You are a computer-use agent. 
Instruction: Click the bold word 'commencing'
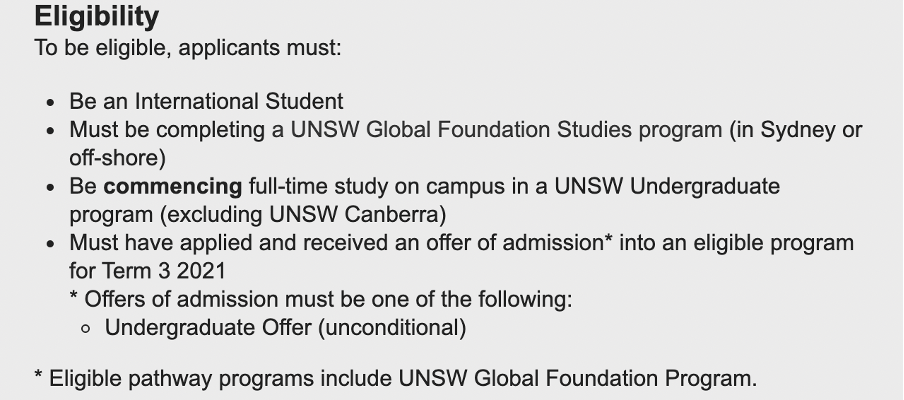(173, 187)
